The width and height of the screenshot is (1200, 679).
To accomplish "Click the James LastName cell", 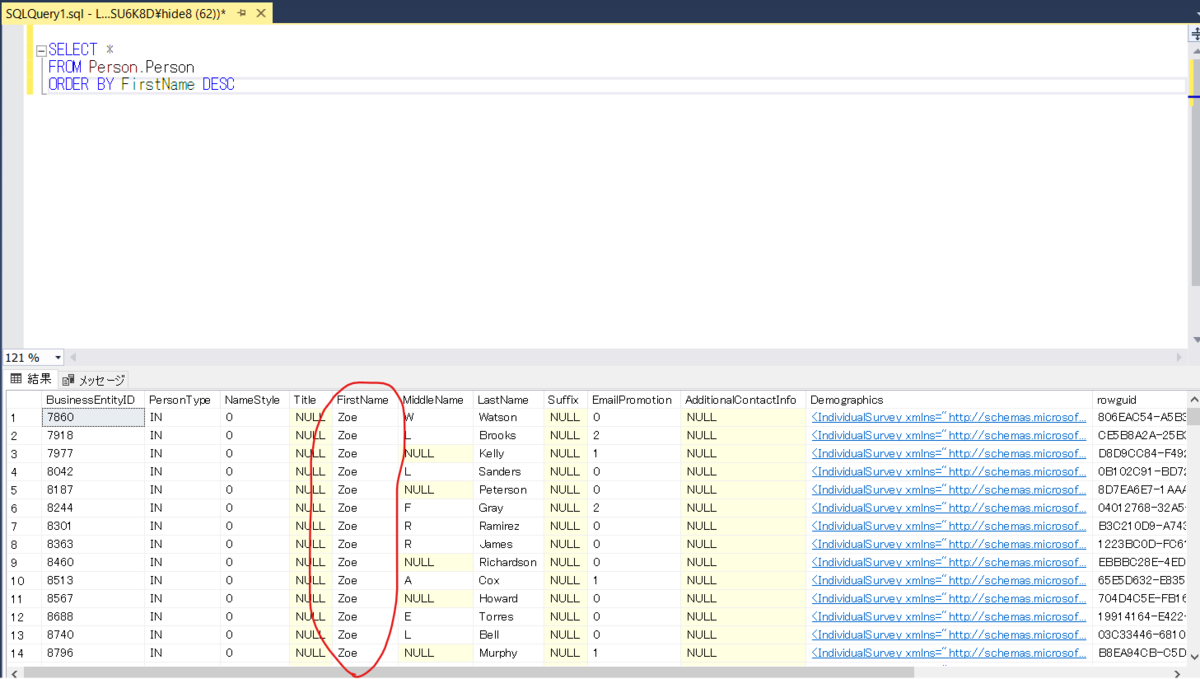I will click(x=509, y=544).
